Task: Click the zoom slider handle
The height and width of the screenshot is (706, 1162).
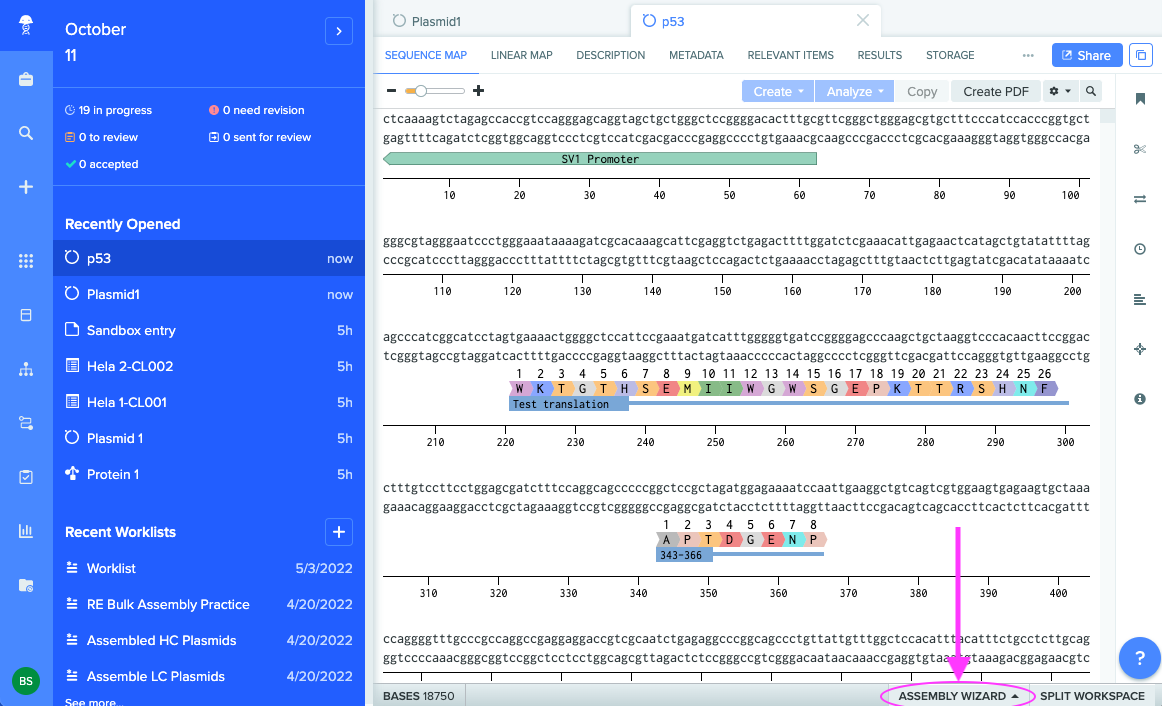Action: click(421, 91)
